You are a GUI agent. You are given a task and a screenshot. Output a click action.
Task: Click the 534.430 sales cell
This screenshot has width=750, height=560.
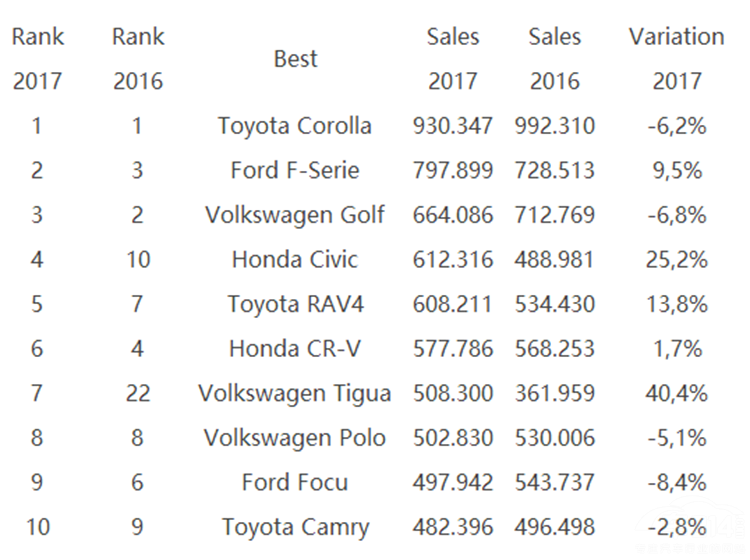click(x=555, y=304)
